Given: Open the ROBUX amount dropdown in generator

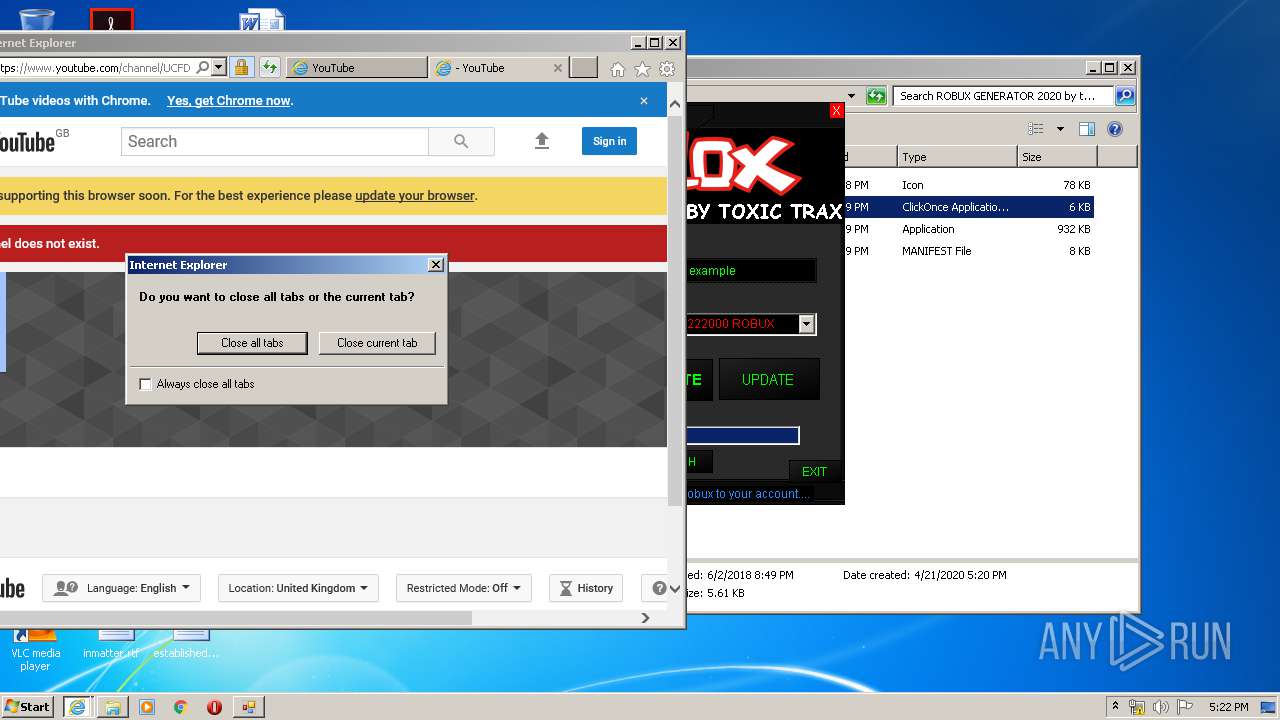Looking at the screenshot, I should [806, 323].
